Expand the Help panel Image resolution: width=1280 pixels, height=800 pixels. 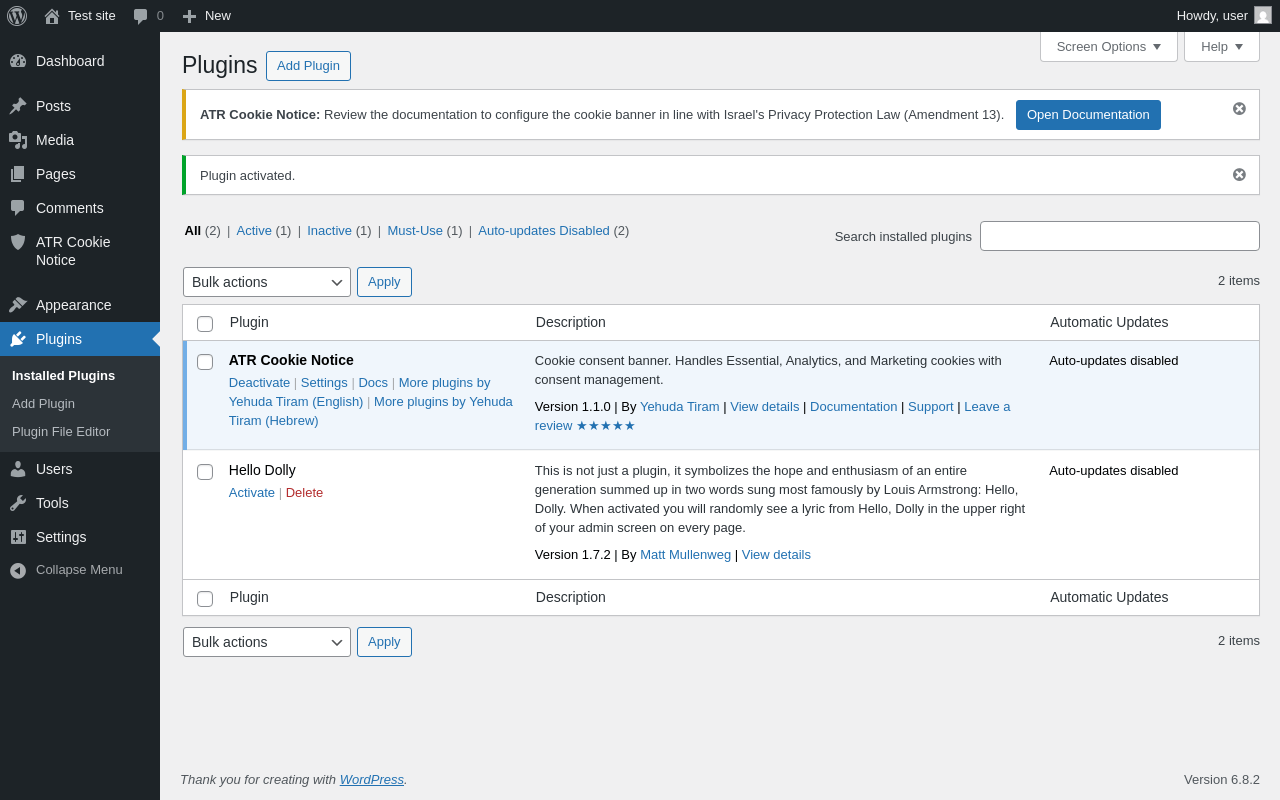(x=1222, y=46)
